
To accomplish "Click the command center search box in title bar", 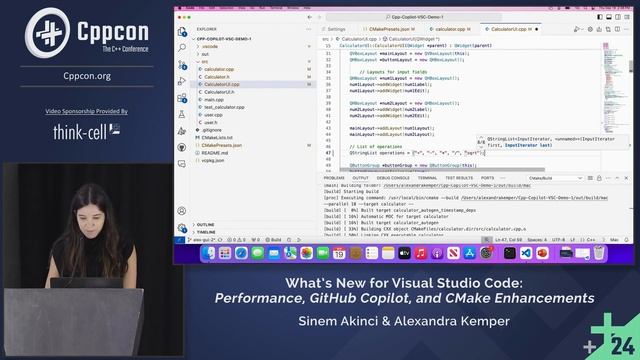I will point(414,17).
